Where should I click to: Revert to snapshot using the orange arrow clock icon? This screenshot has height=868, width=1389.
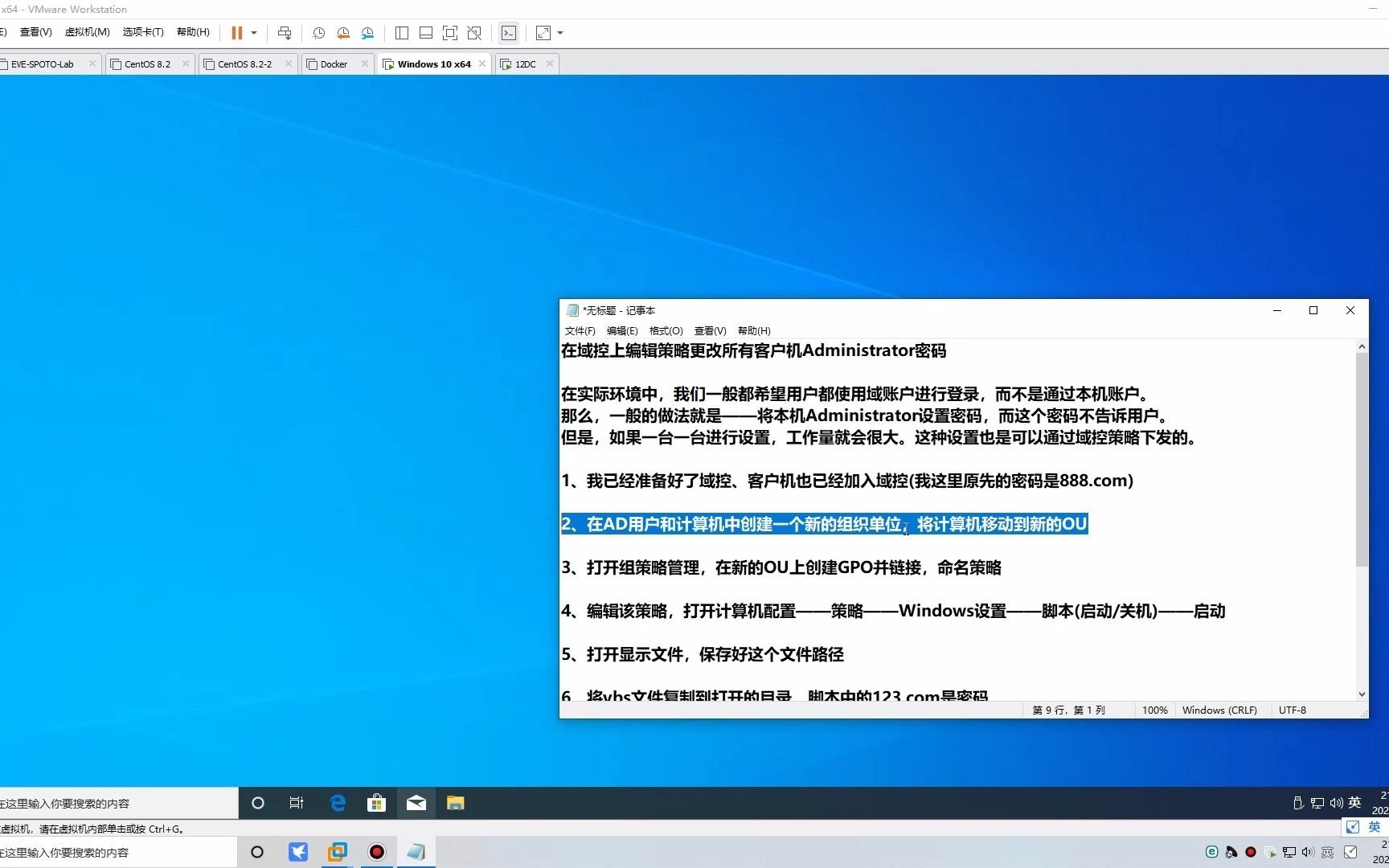(343, 33)
